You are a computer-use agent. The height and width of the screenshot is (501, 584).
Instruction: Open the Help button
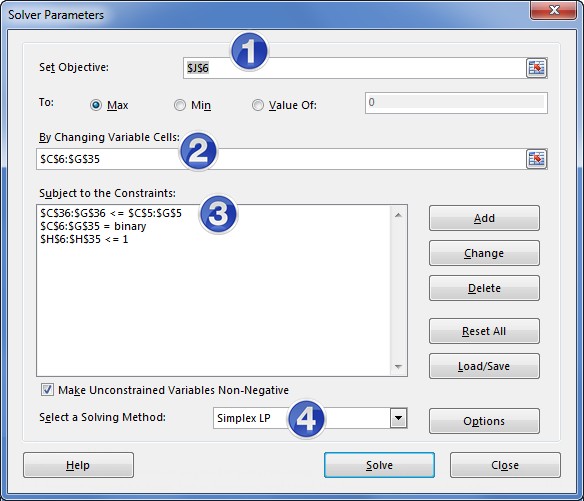pos(78,465)
